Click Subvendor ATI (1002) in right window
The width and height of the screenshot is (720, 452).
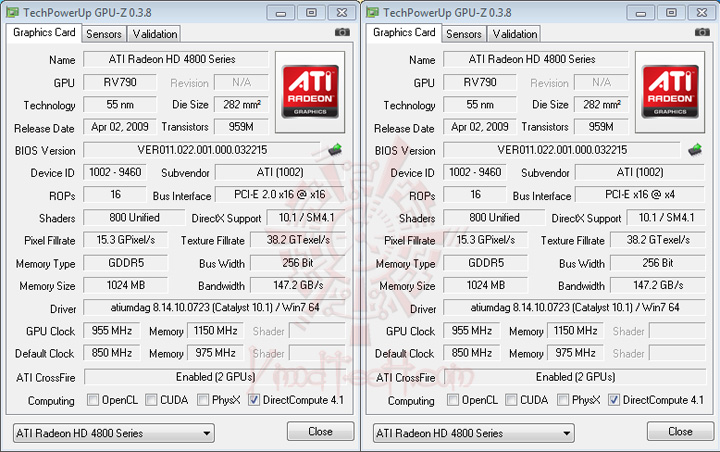click(x=640, y=172)
